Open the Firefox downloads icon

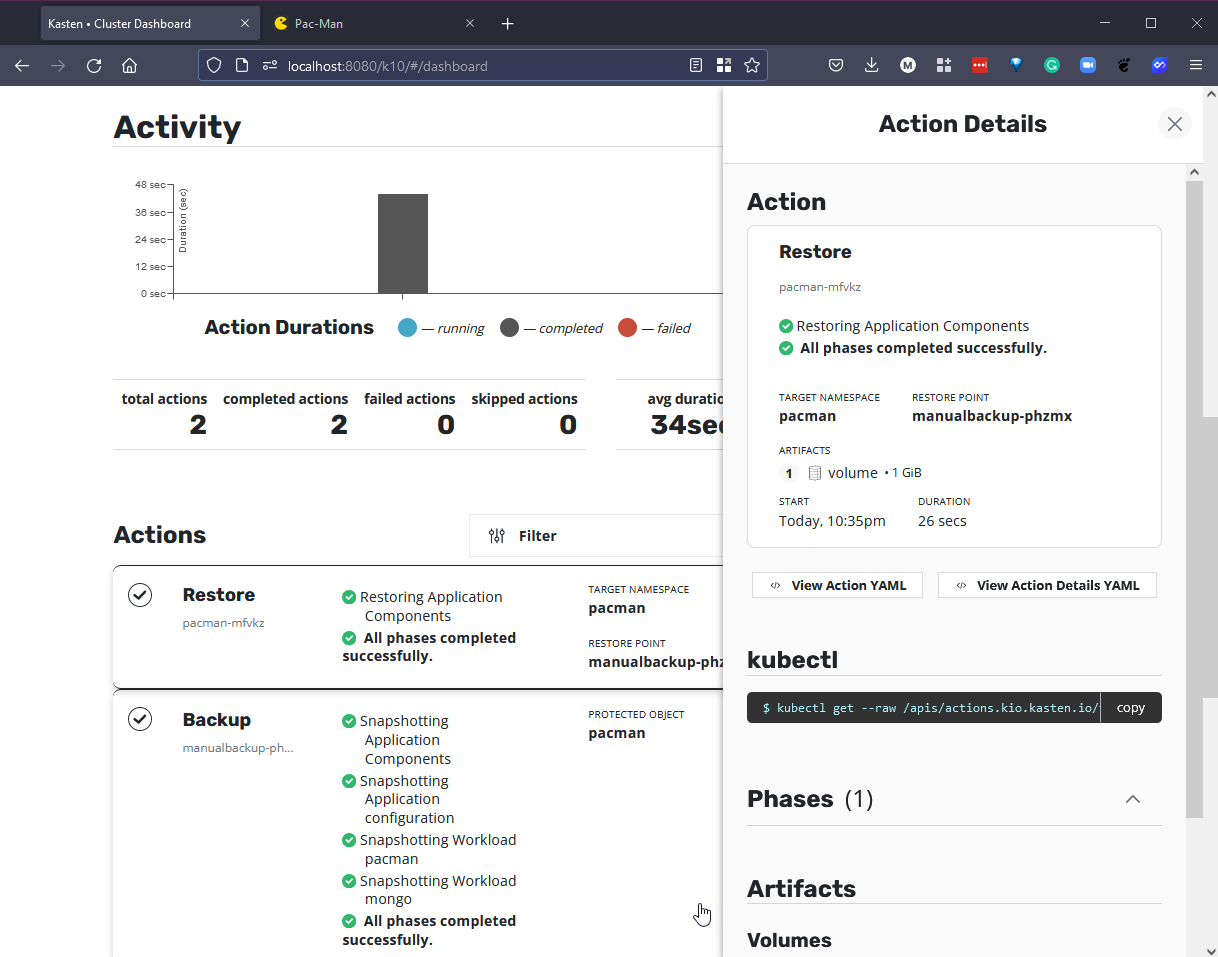tap(872, 66)
